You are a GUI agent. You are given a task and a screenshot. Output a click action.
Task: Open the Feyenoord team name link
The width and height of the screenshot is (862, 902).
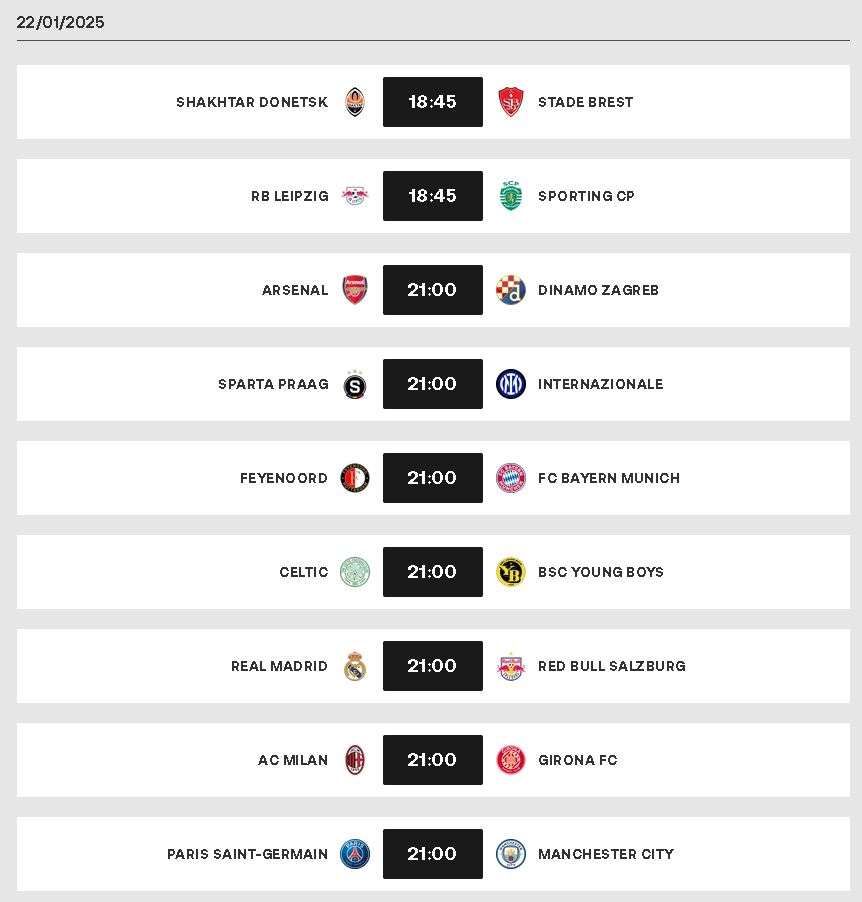pyautogui.click(x=284, y=478)
